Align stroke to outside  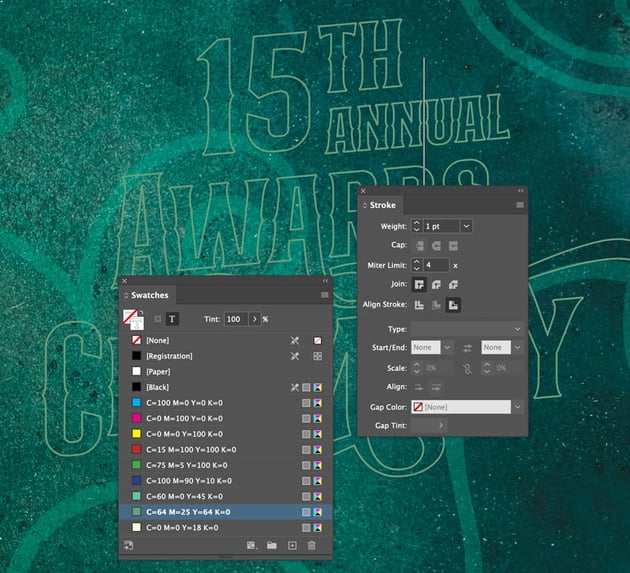453,305
